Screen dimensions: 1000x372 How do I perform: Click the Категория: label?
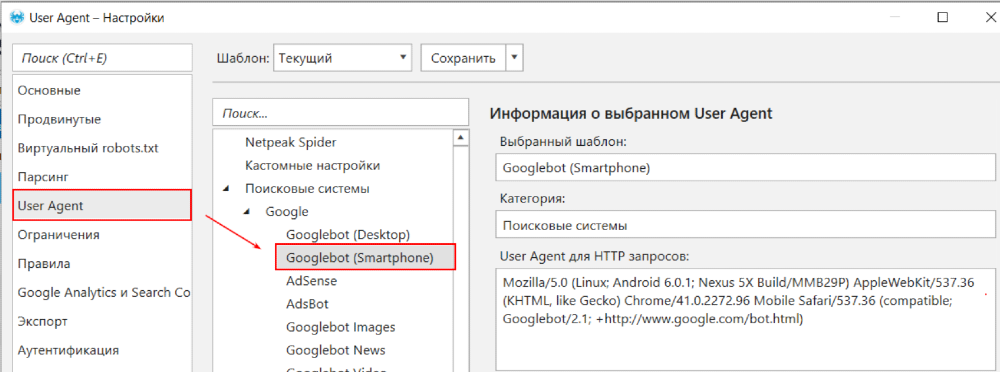tap(533, 198)
